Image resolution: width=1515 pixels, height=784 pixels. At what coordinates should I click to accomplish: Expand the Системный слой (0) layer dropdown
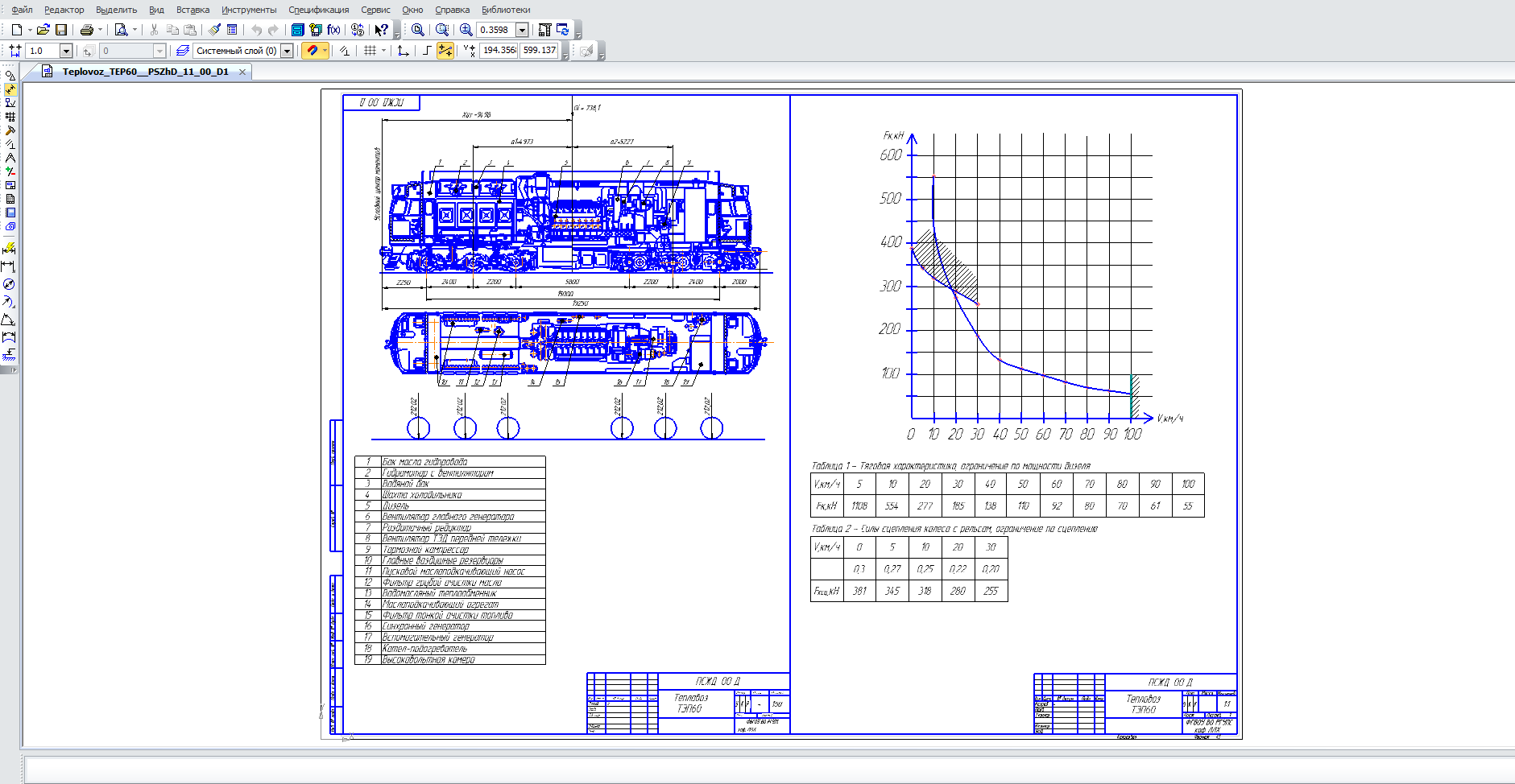point(287,51)
